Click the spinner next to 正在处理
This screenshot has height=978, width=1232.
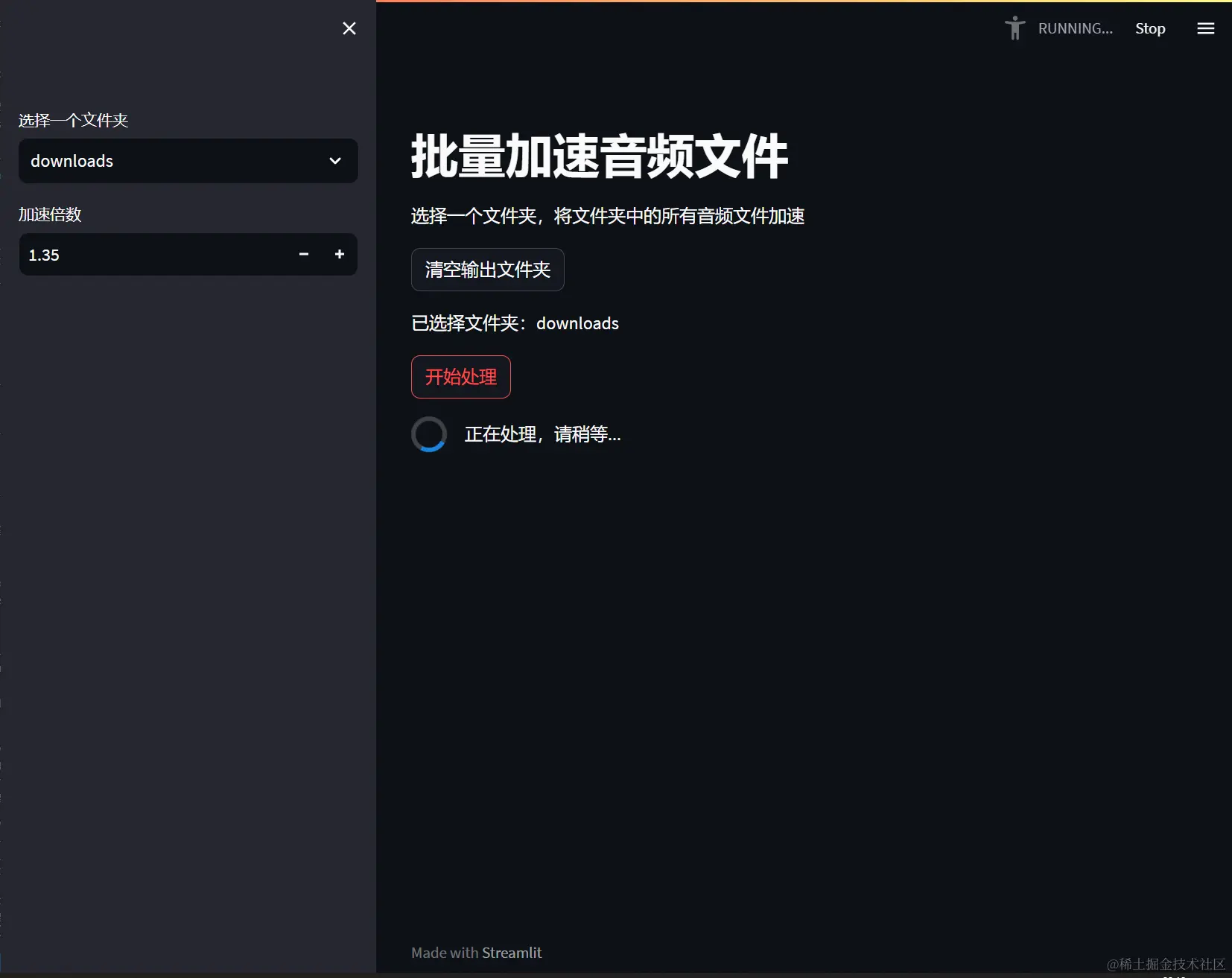click(430, 434)
